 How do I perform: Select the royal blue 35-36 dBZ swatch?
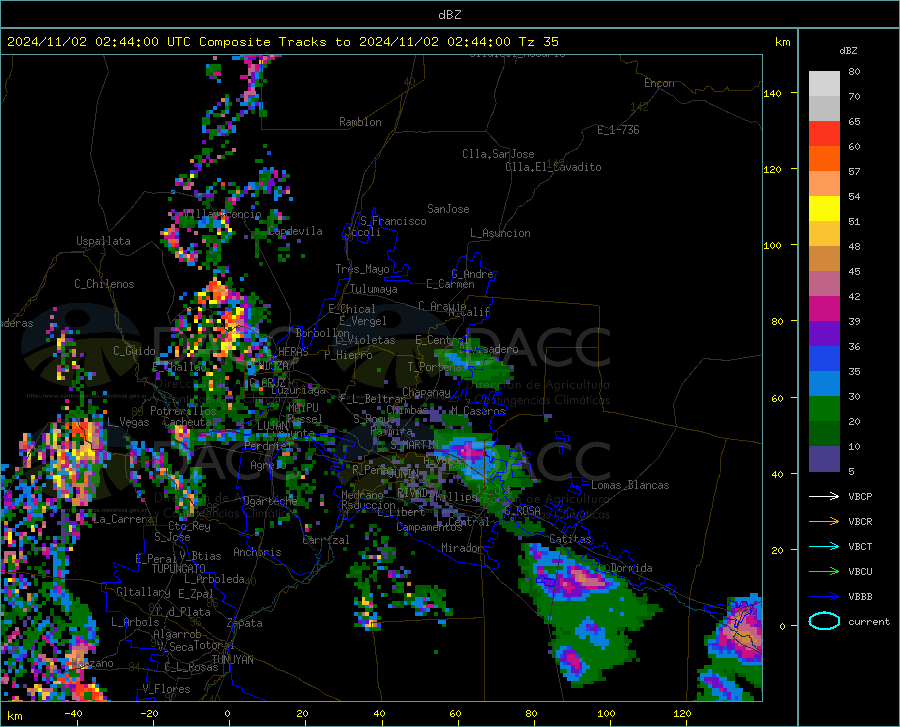(824, 359)
